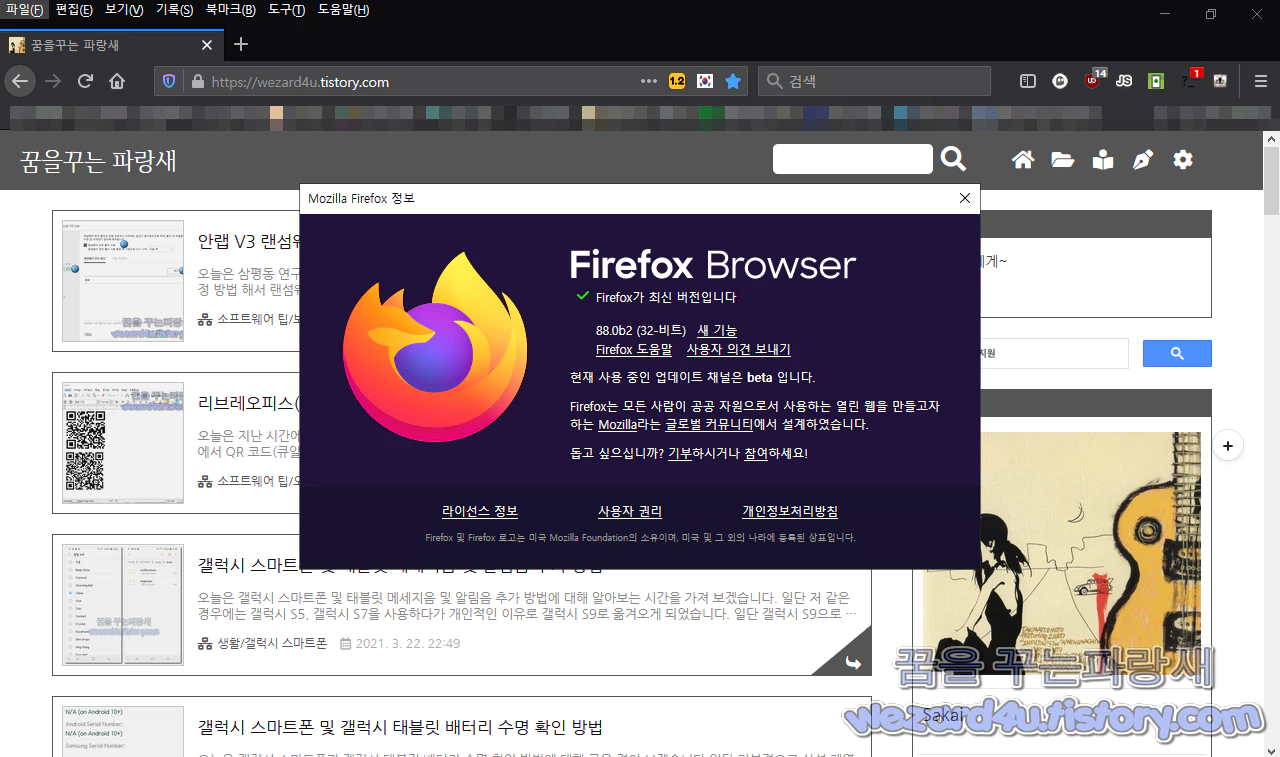1280x757 pixels.
Task: Click the blog header search field
Action: pos(853,159)
